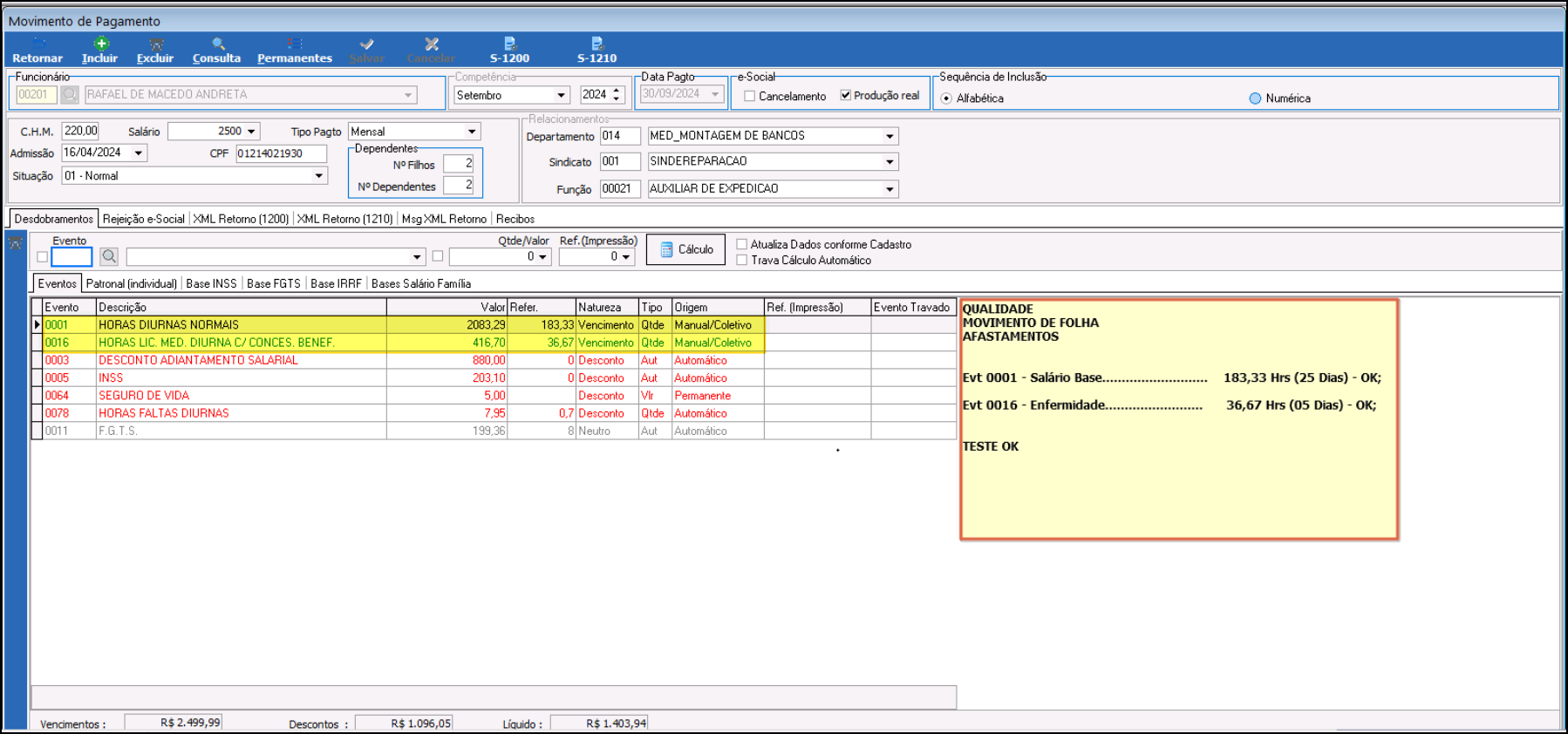Click the Funcionário search magnifier icon
This screenshot has width=1568, height=734.
pos(70,94)
